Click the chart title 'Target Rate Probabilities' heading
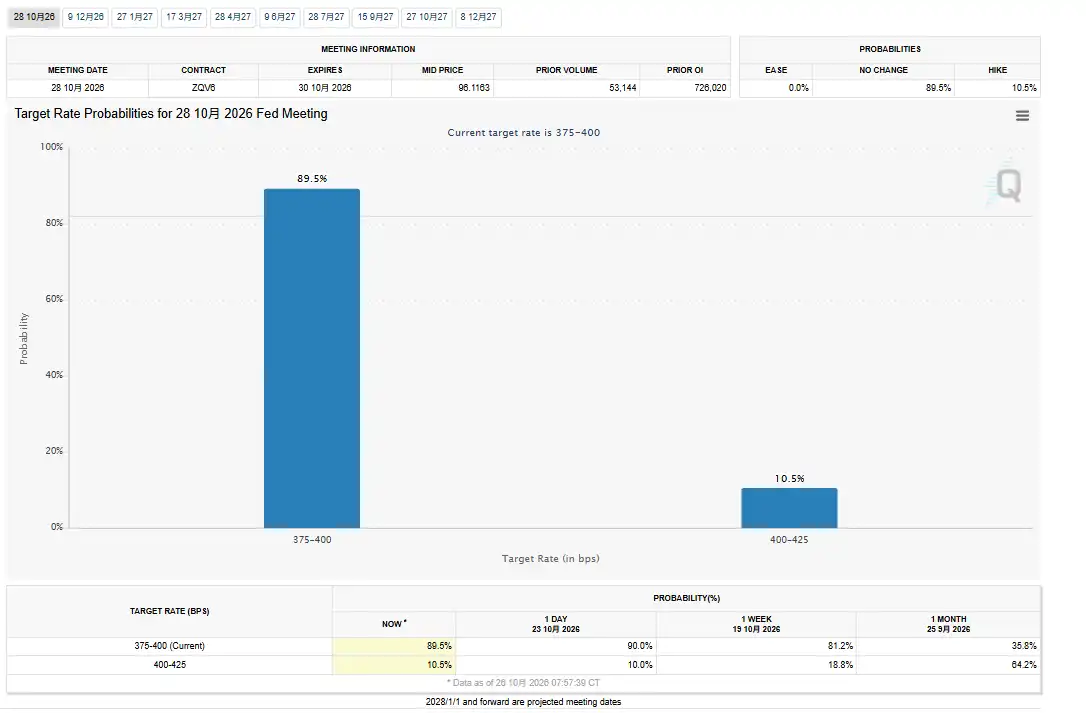This screenshot has width=1086, height=713. pyautogui.click(x=171, y=114)
